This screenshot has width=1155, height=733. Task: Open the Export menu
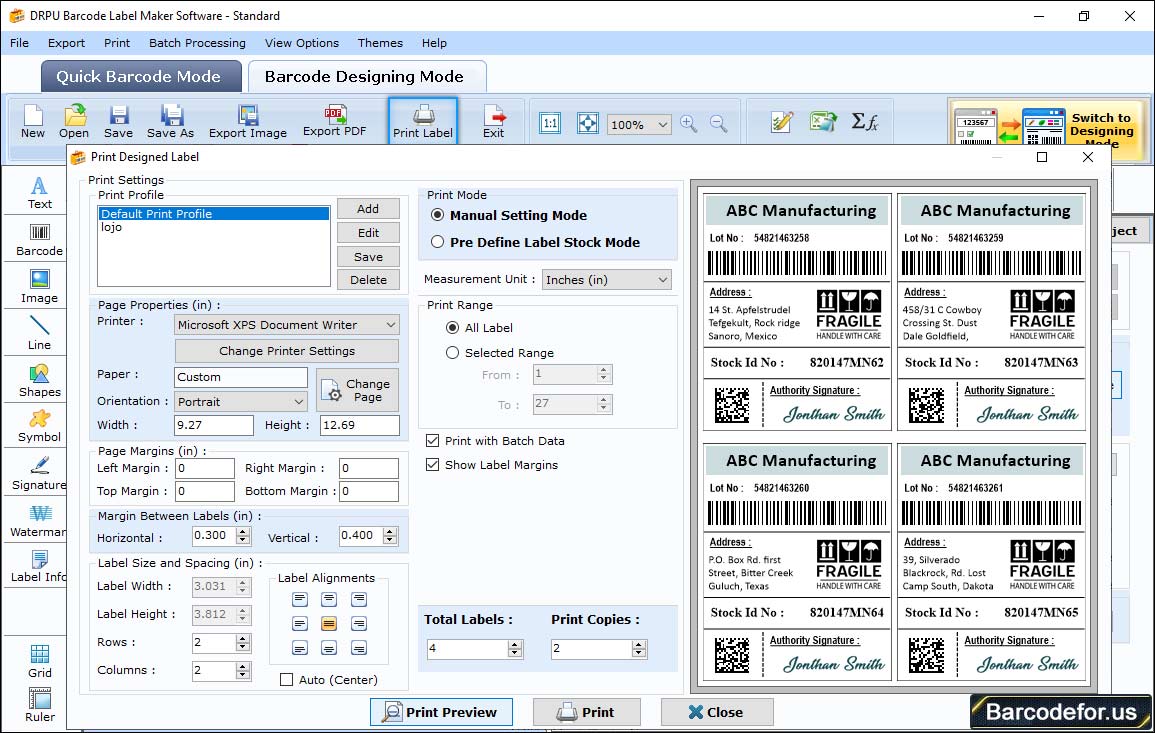tap(66, 43)
